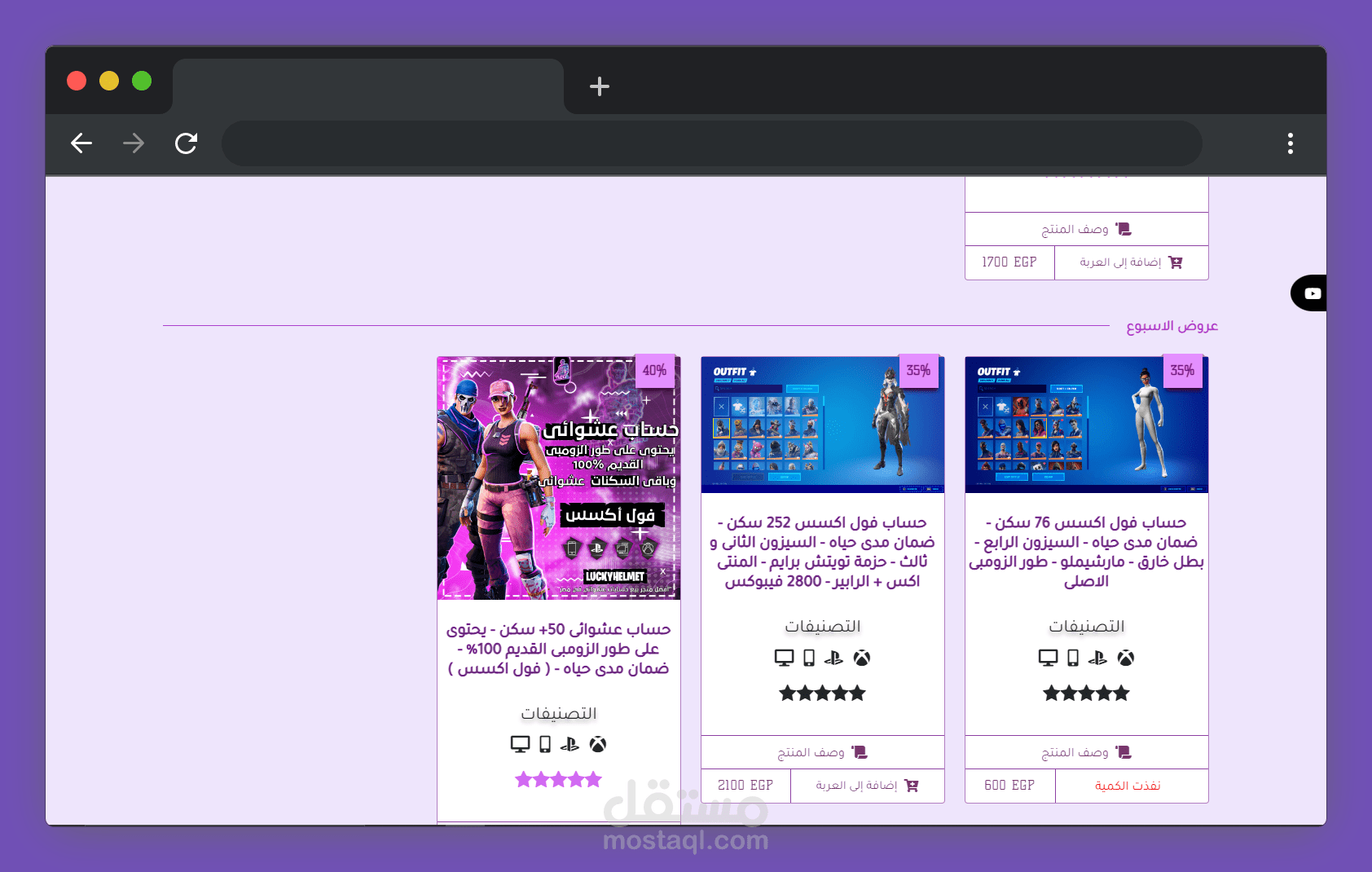Open the random account 40% product image
Screen dimensions: 1372x872
point(559,478)
